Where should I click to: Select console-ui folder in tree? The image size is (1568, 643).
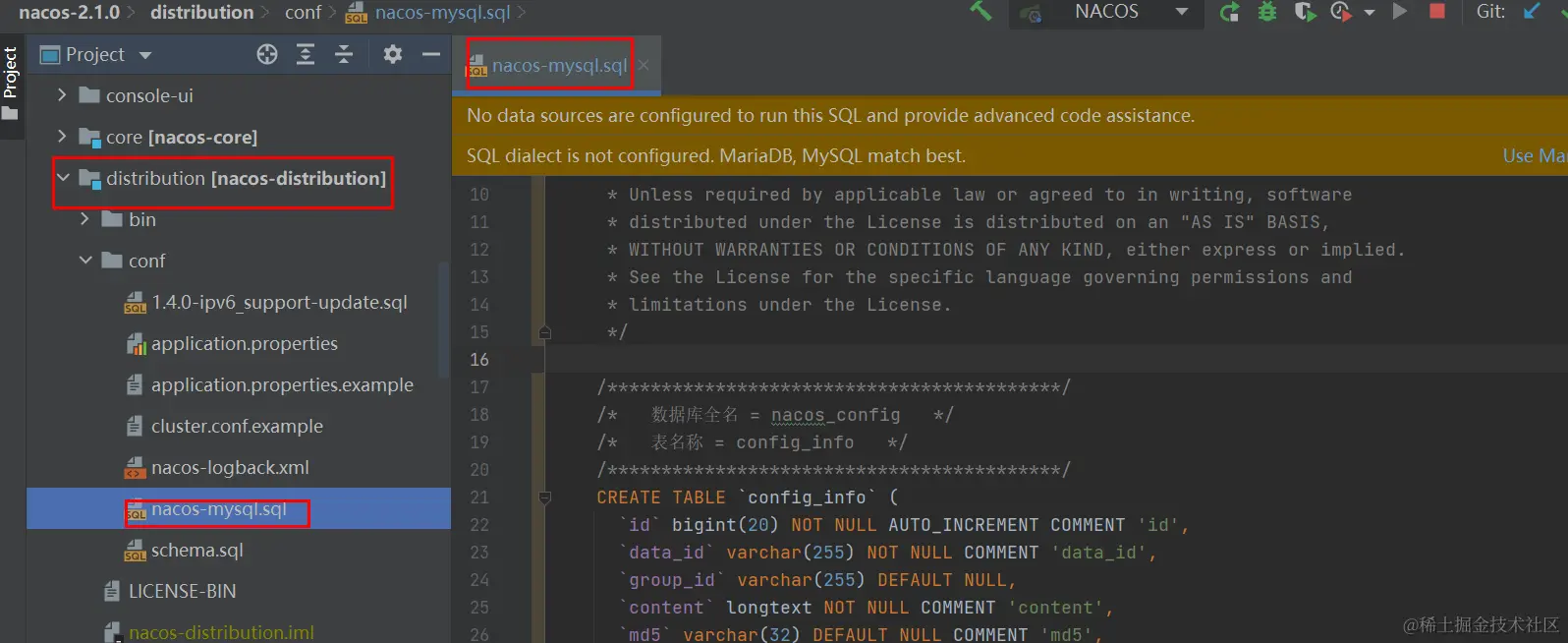(x=149, y=95)
